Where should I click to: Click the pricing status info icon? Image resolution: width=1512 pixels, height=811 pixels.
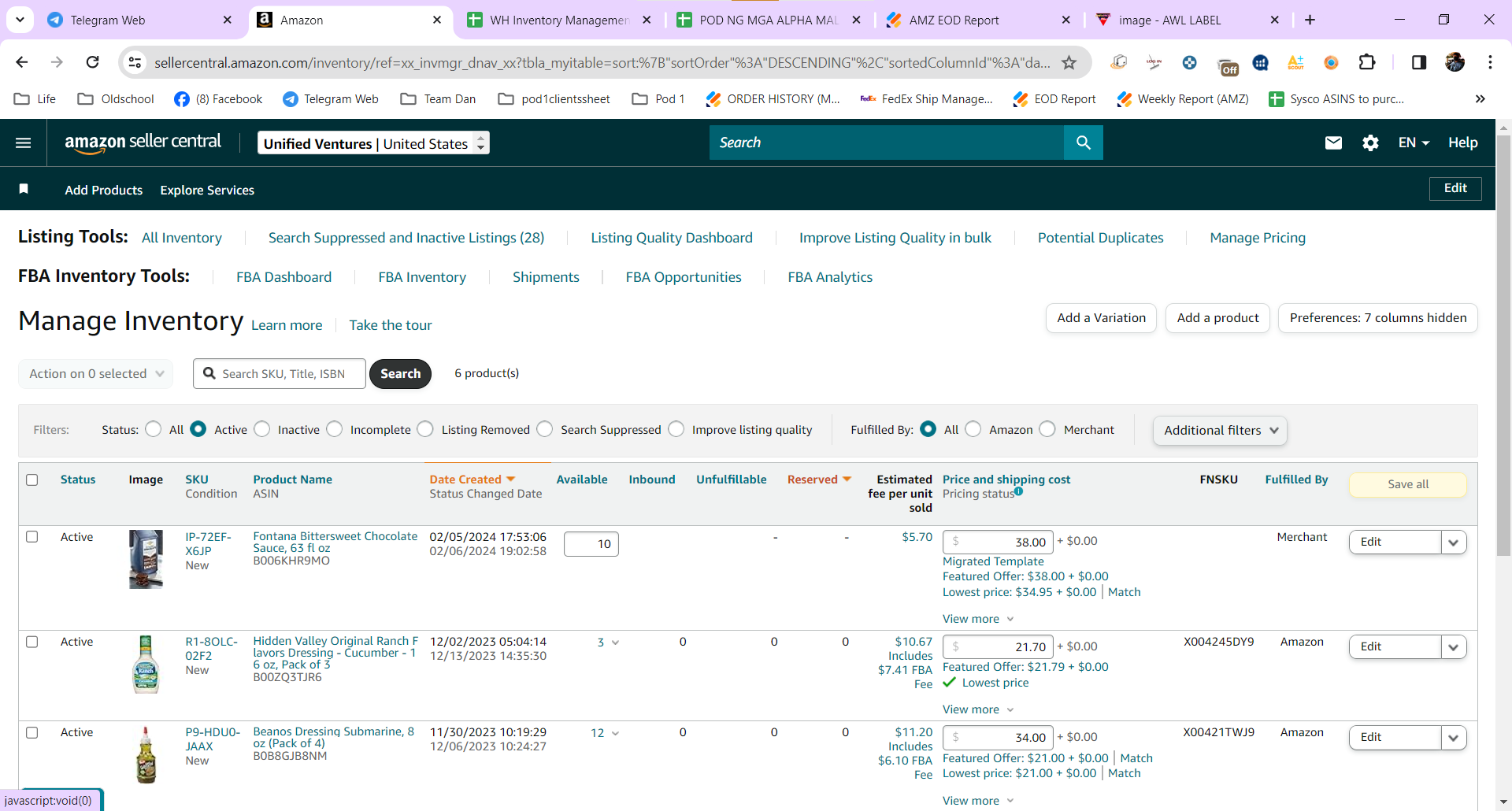1018,491
